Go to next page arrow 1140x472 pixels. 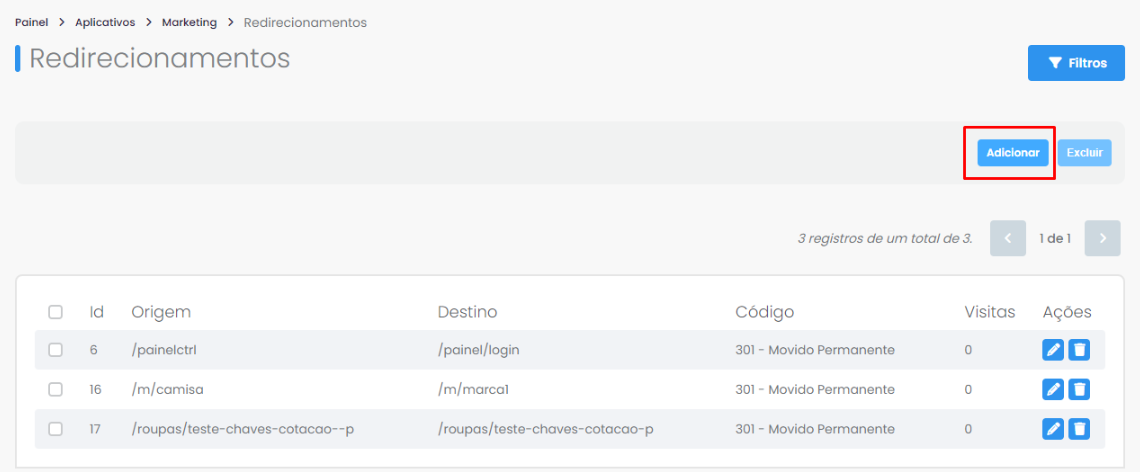coord(1102,238)
